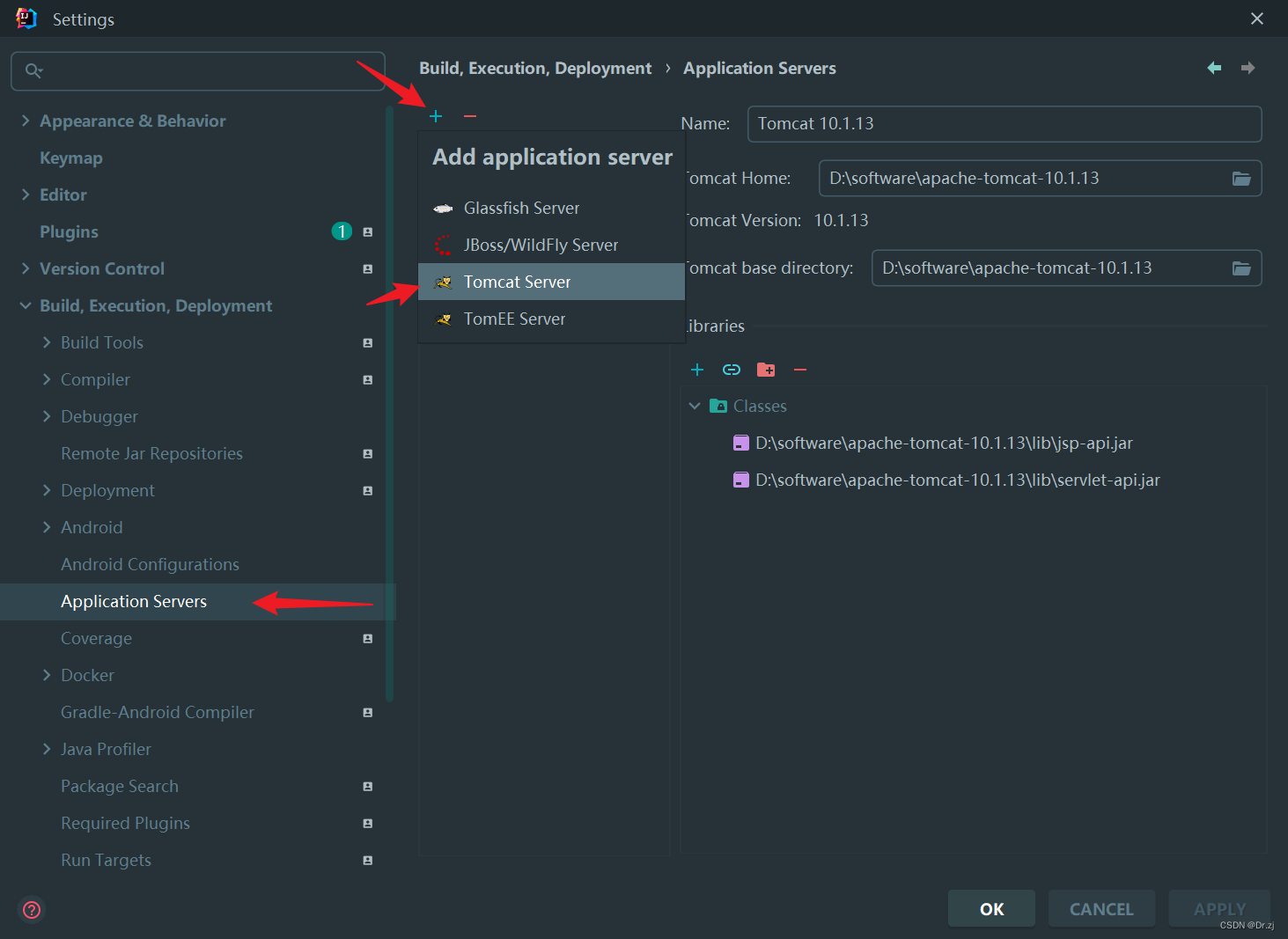The height and width of the screenshot is (939, 1288).
Task: Focus the settings search field
Action: pos(198,71)
